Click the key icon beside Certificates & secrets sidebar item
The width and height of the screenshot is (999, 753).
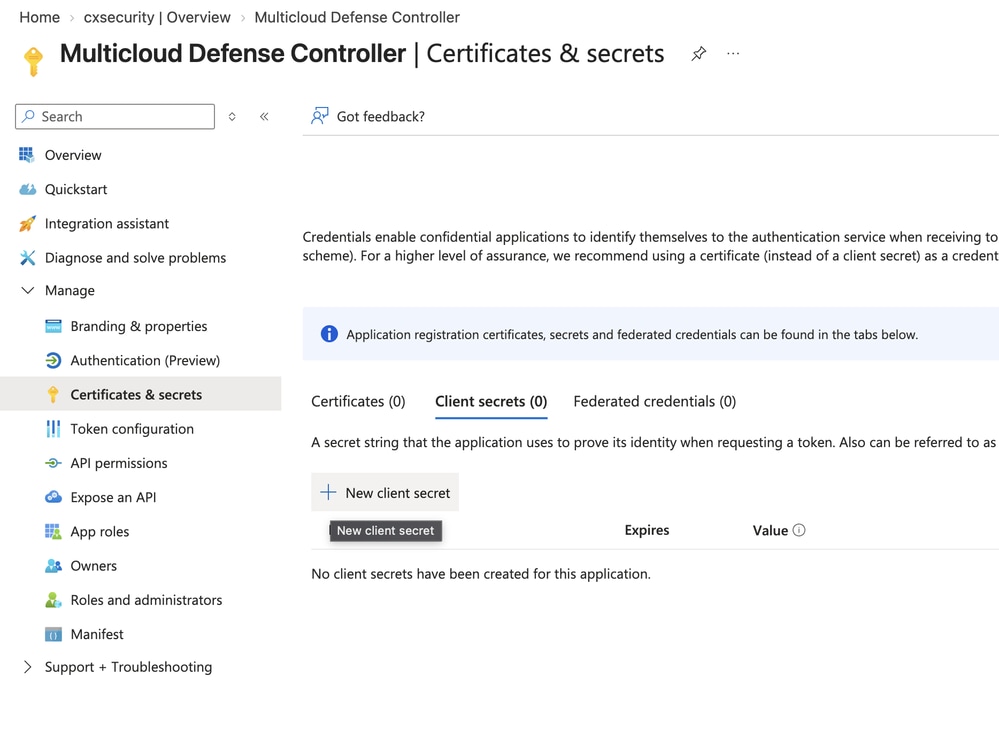(54, 395)
